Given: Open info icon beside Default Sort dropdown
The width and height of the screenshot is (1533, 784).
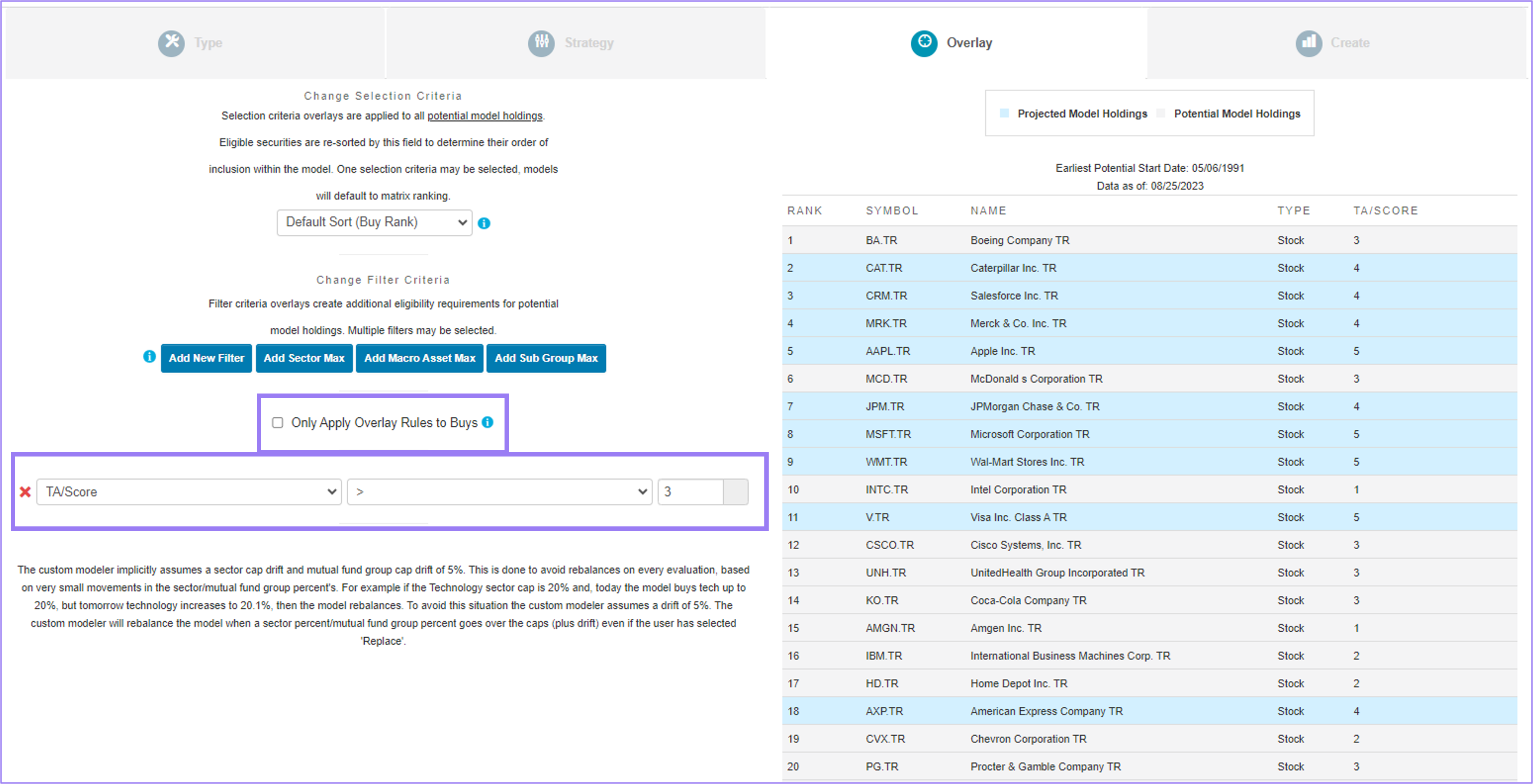Looking at the screenshot, I should [x=484, y=223].
